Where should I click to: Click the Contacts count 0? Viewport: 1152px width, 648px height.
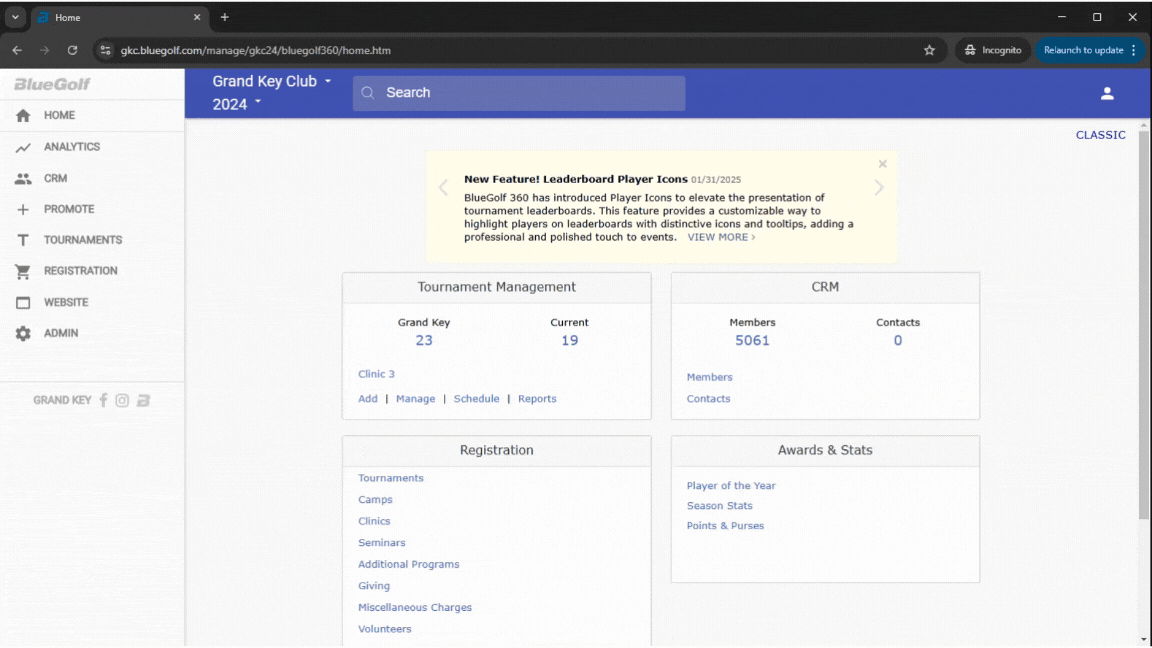(x=898, y=341)
